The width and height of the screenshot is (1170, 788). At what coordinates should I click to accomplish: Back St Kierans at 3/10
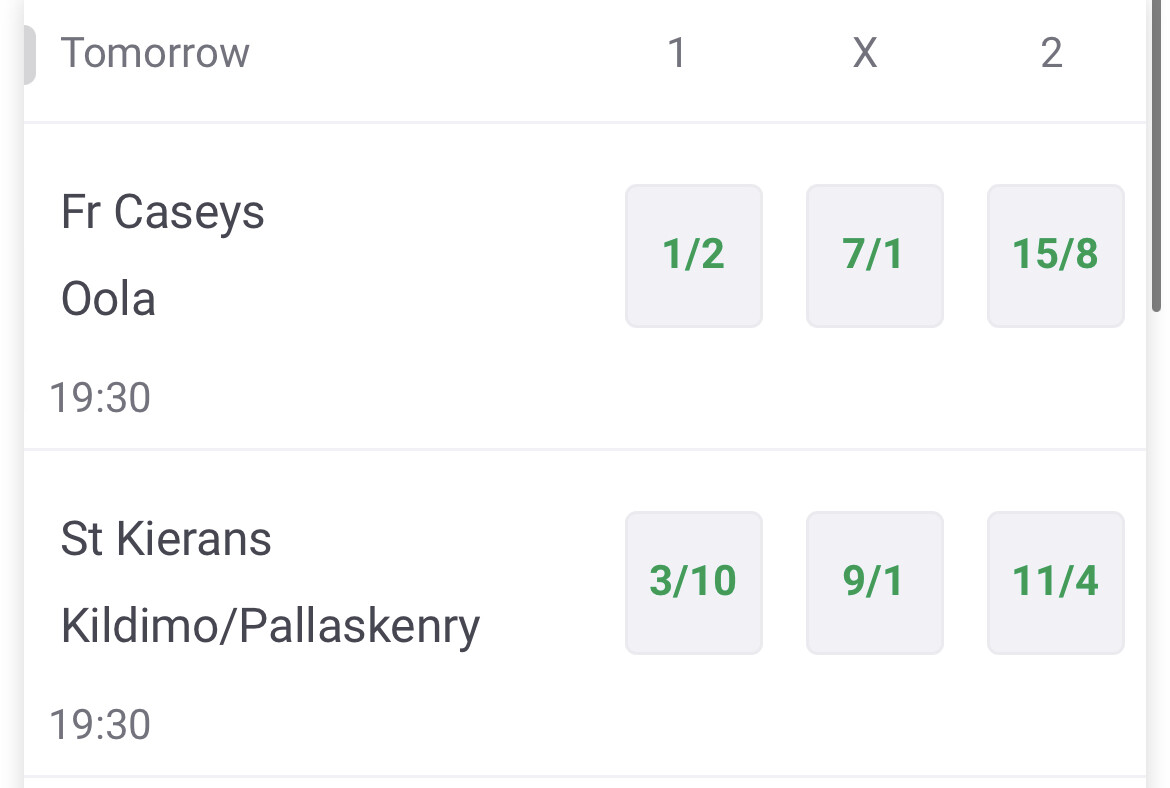(x=693, y=582)
